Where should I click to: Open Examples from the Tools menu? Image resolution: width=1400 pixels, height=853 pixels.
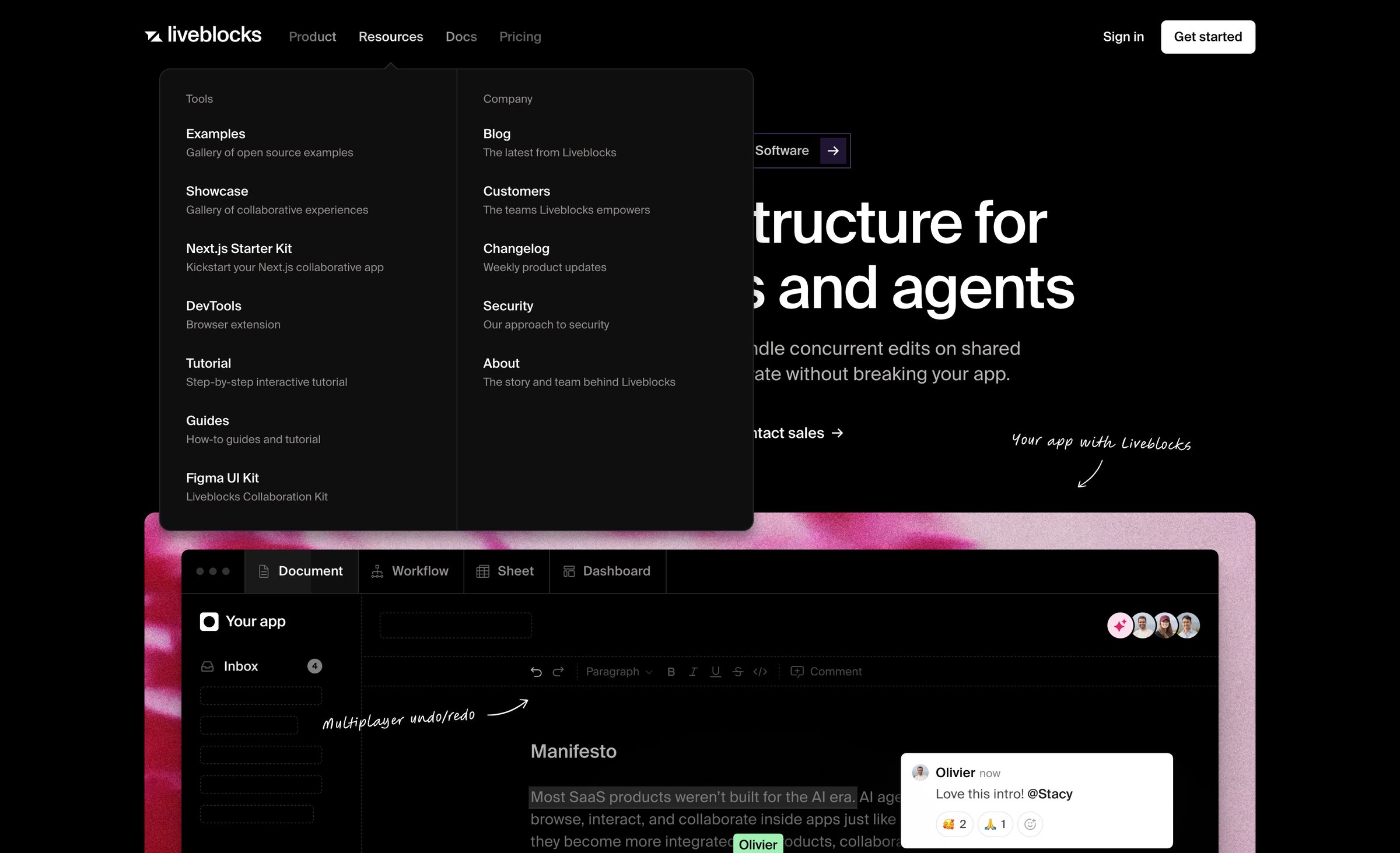(269, 142)
